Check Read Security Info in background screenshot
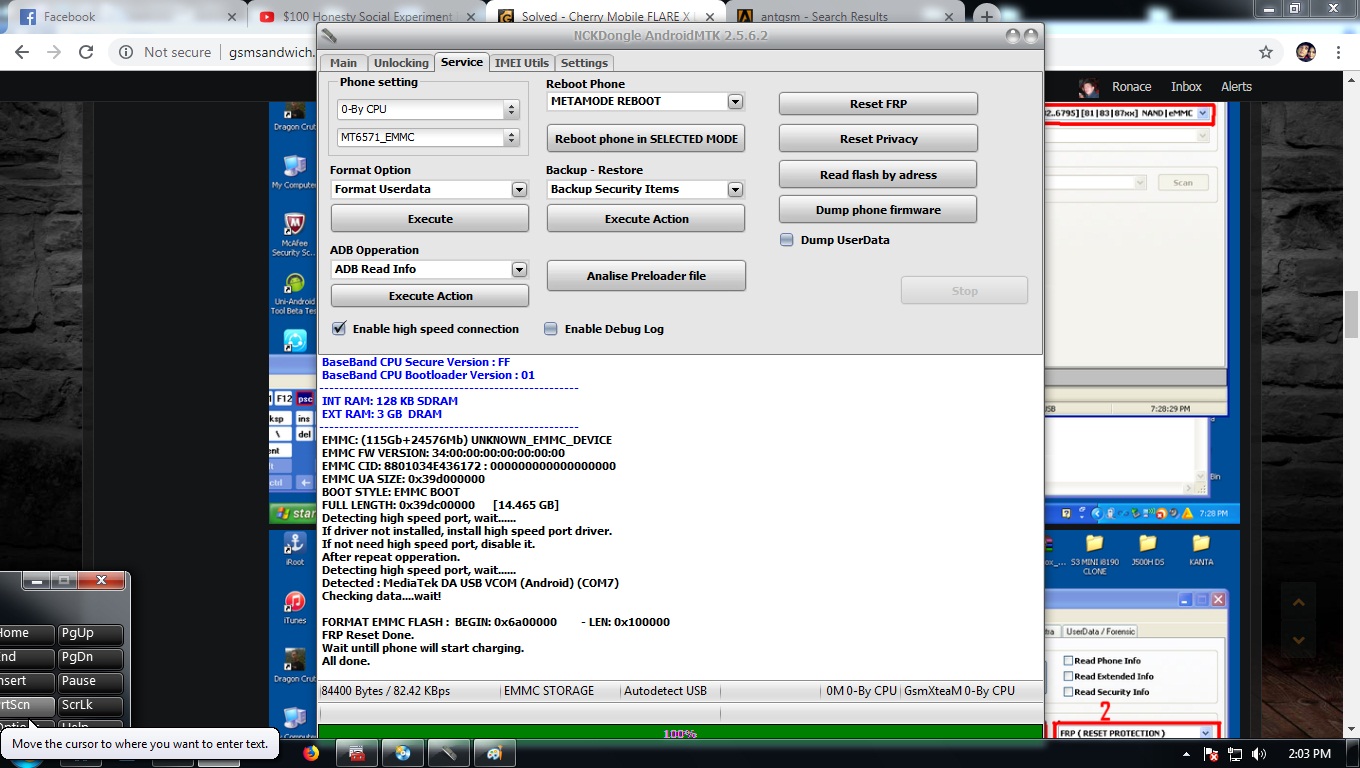 click(x=1068, y=692)
